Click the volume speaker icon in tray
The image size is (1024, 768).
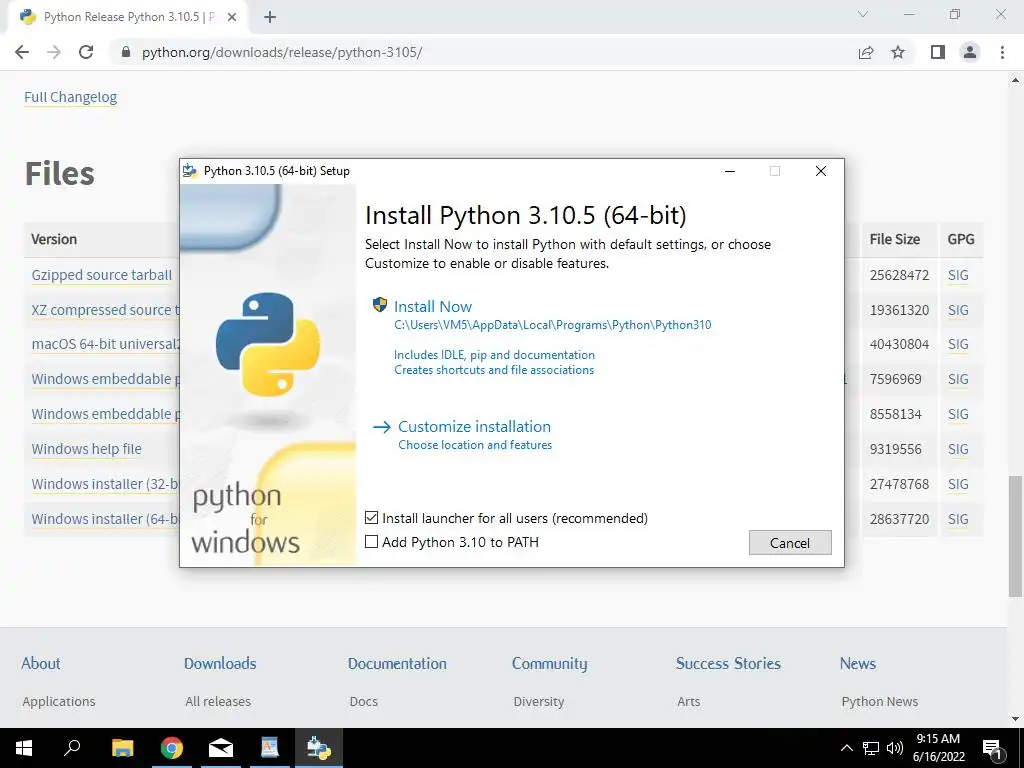[895, 748]
